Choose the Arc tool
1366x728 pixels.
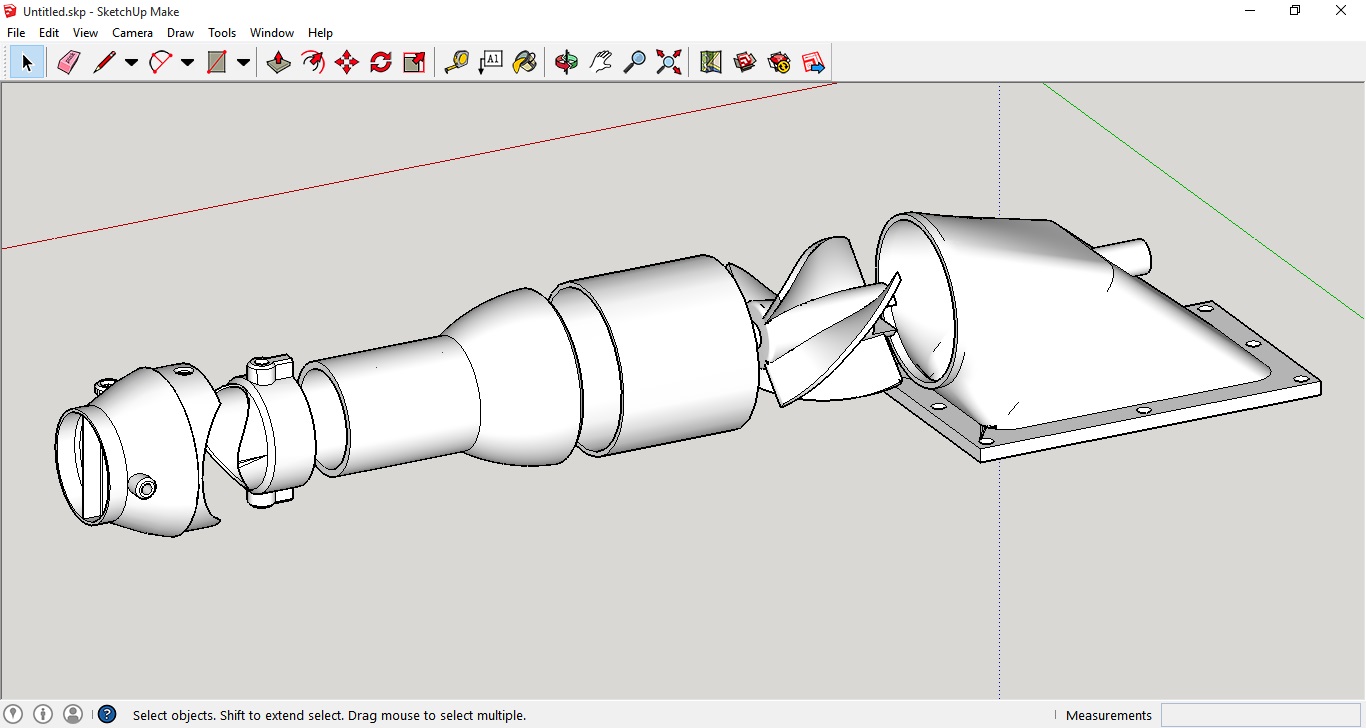[160, 63]
